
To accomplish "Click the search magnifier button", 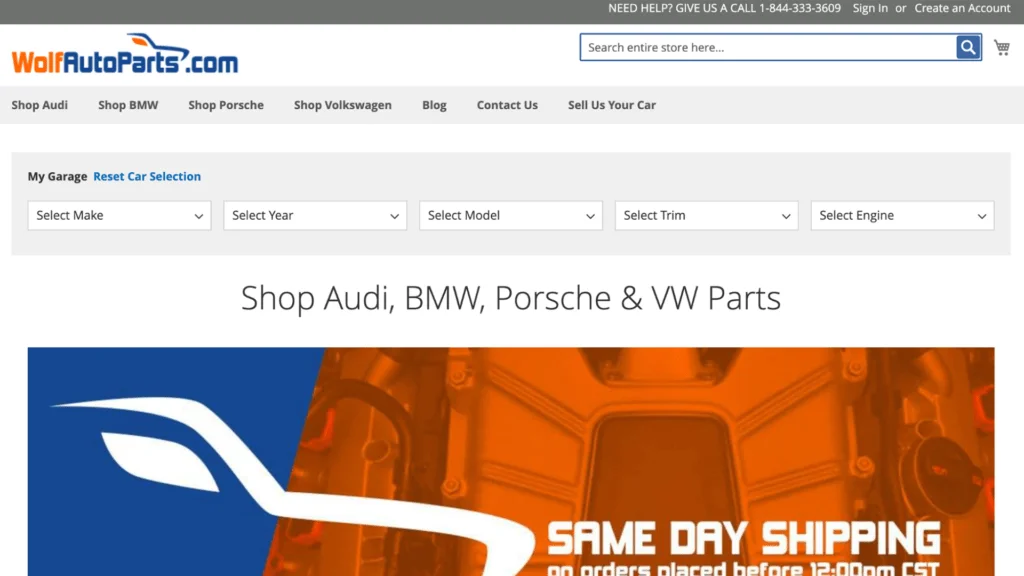I will click(x=968, y=47).
